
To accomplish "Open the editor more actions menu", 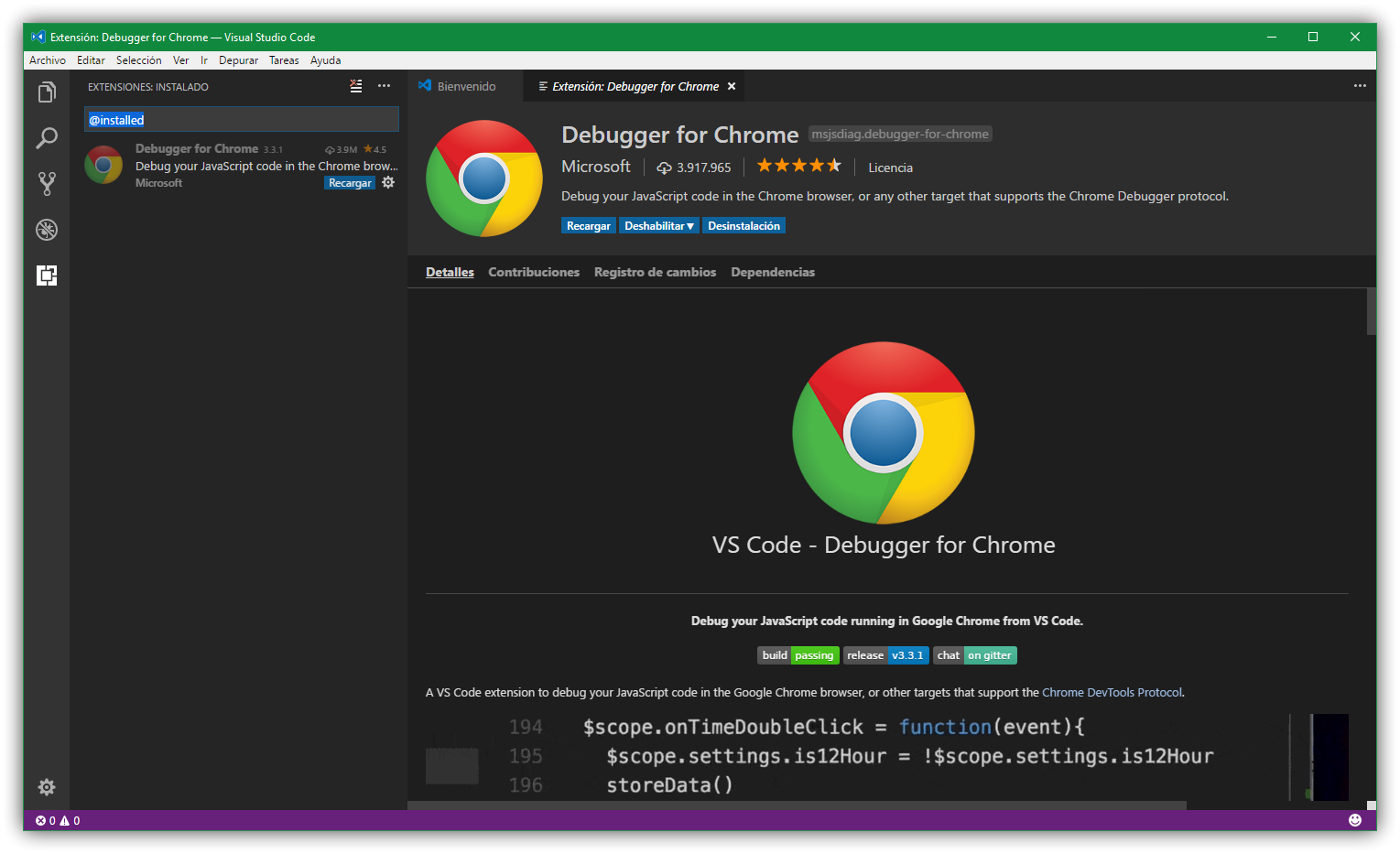I will pyautogui.click(x=1360, y=86).
